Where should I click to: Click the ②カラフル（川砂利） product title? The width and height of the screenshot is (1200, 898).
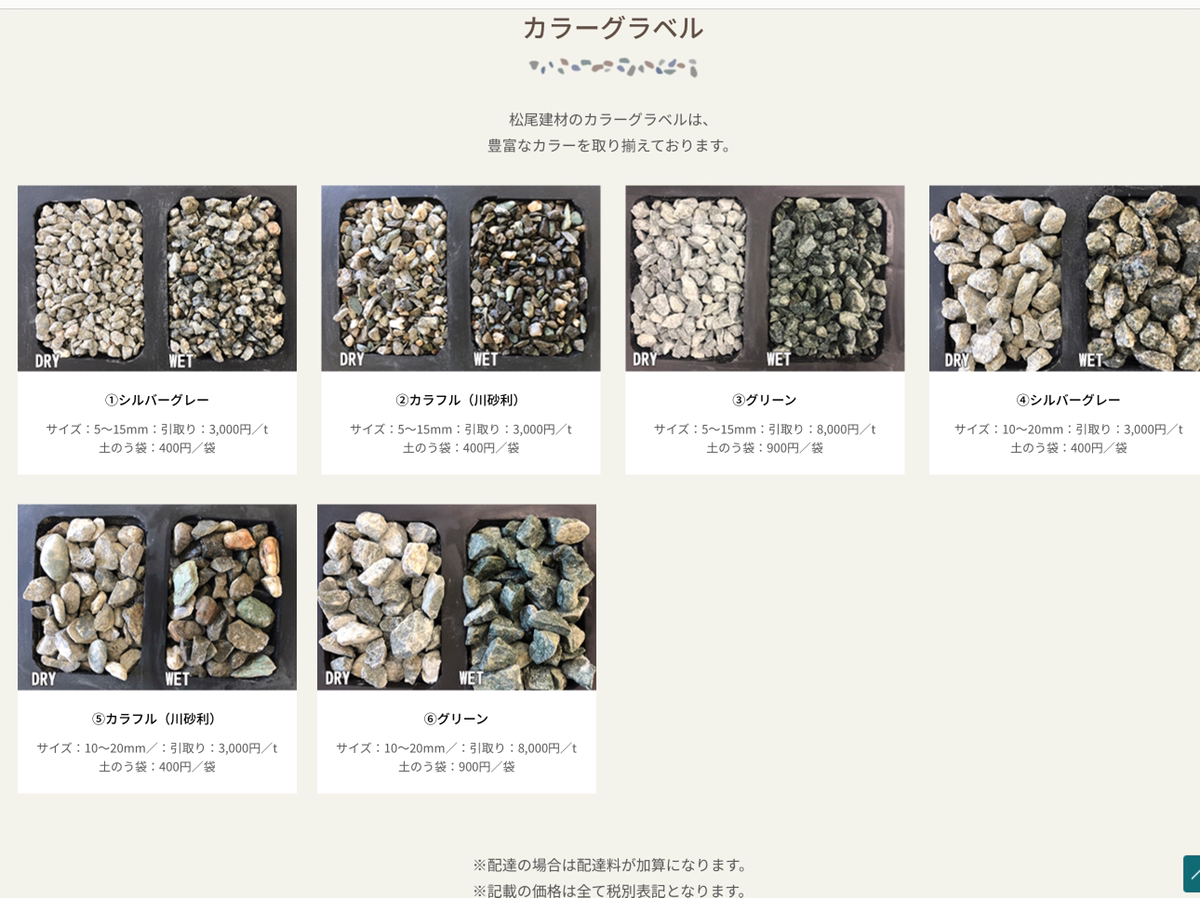pyautogui.click(x=461, y=400)
